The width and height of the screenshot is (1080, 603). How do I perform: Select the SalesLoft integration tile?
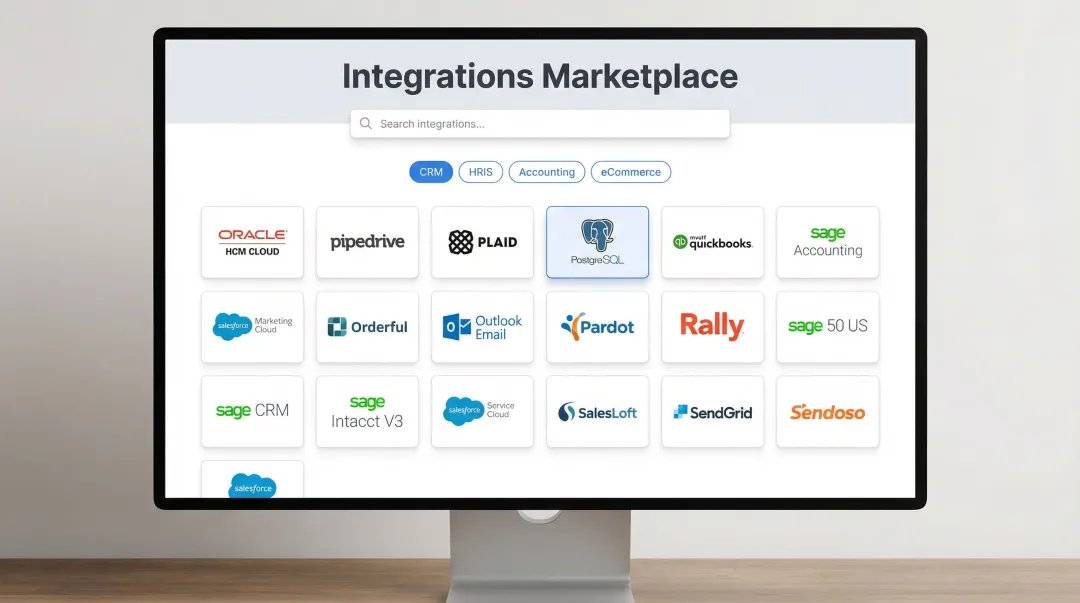pos(597,412)
